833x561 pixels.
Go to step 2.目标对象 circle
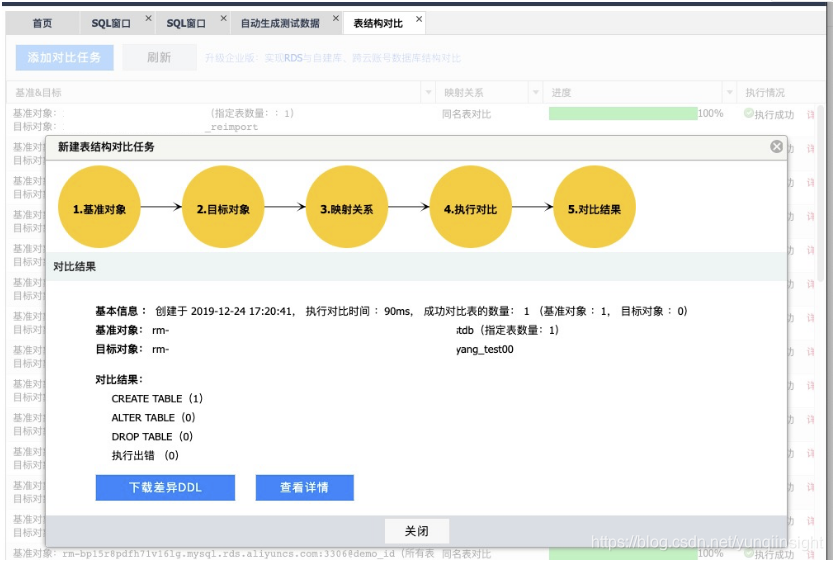tap(223, 207)
